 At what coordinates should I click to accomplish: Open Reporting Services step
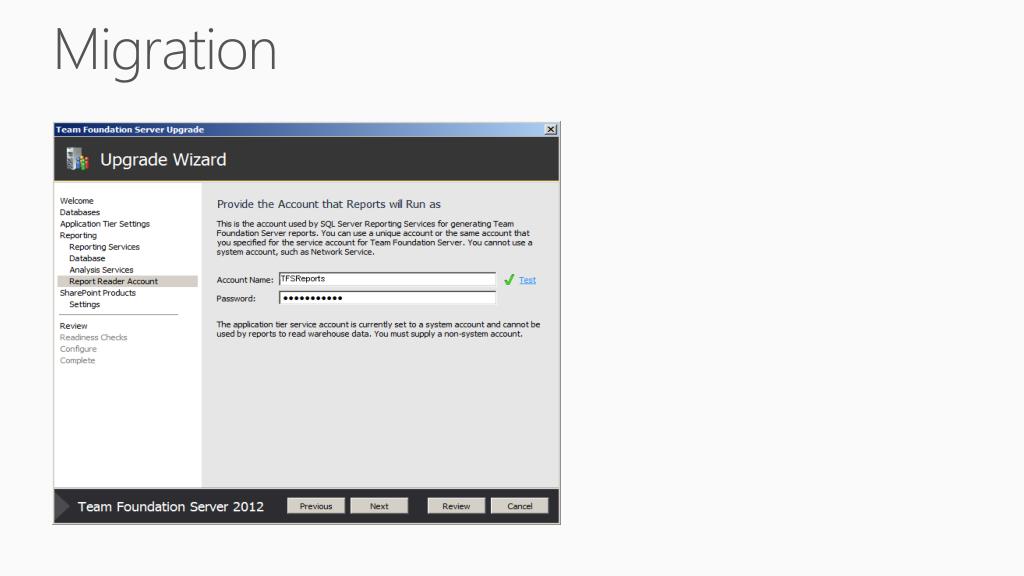(x=104, y=247)
